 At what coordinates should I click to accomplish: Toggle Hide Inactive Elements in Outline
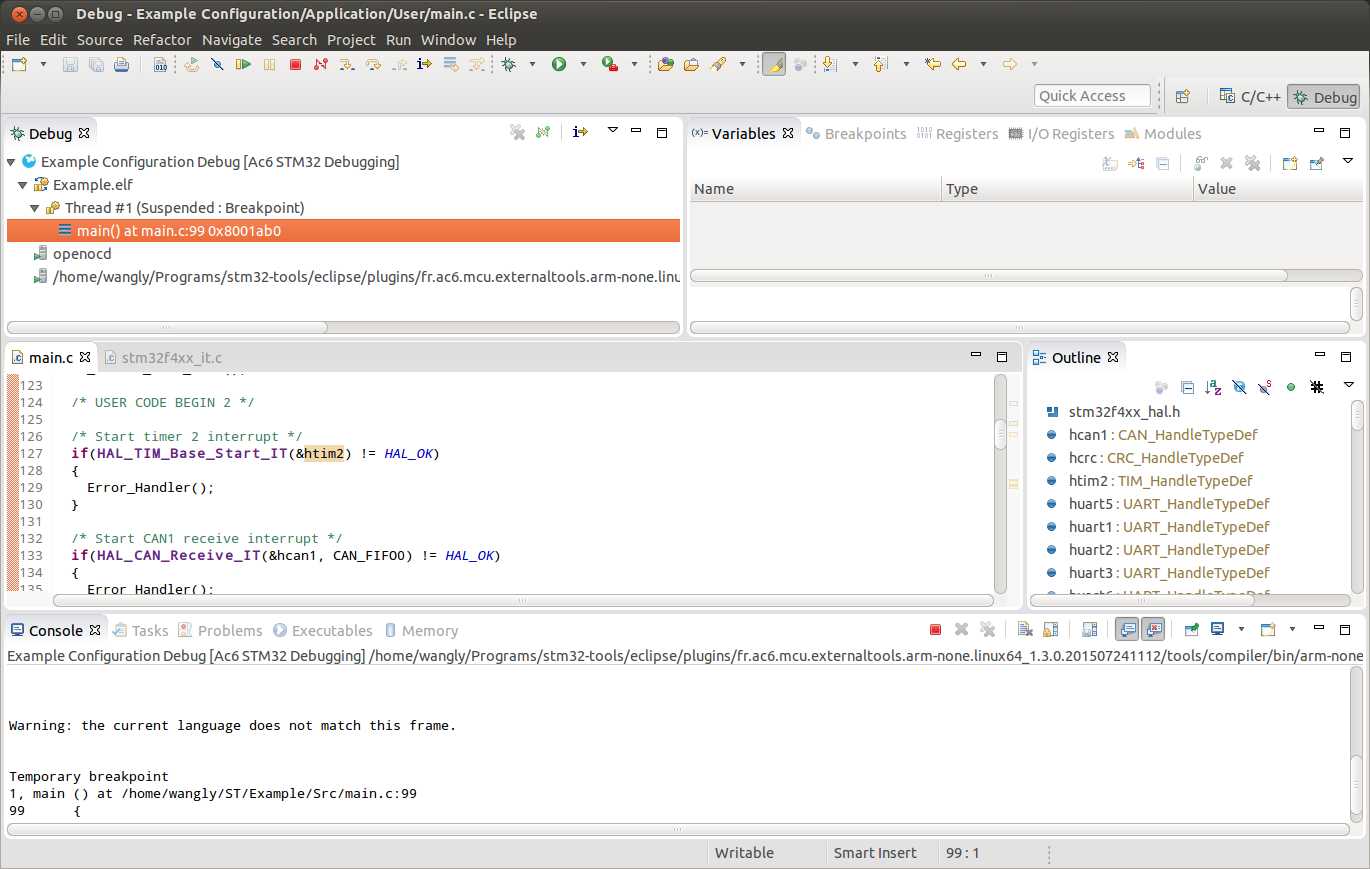[x=1317, y=386]
